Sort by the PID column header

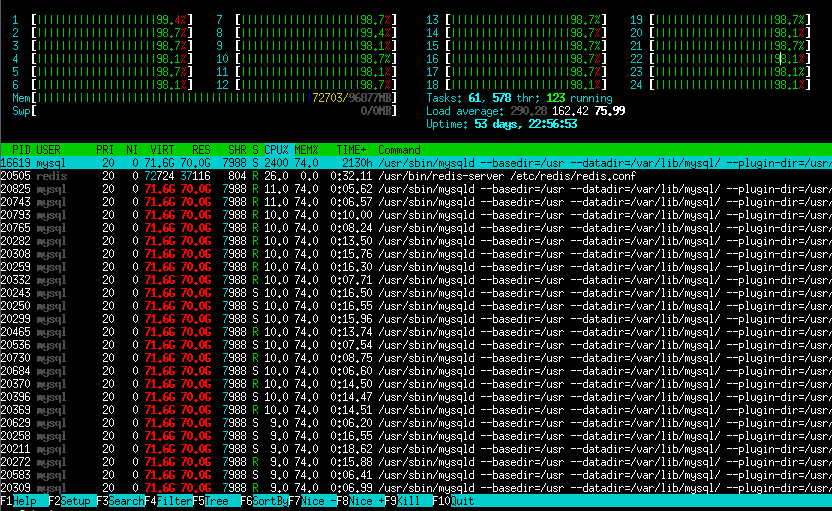click(21, 150)
